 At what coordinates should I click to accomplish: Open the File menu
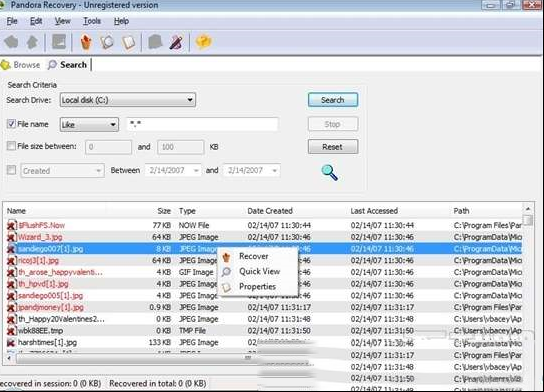12,21
